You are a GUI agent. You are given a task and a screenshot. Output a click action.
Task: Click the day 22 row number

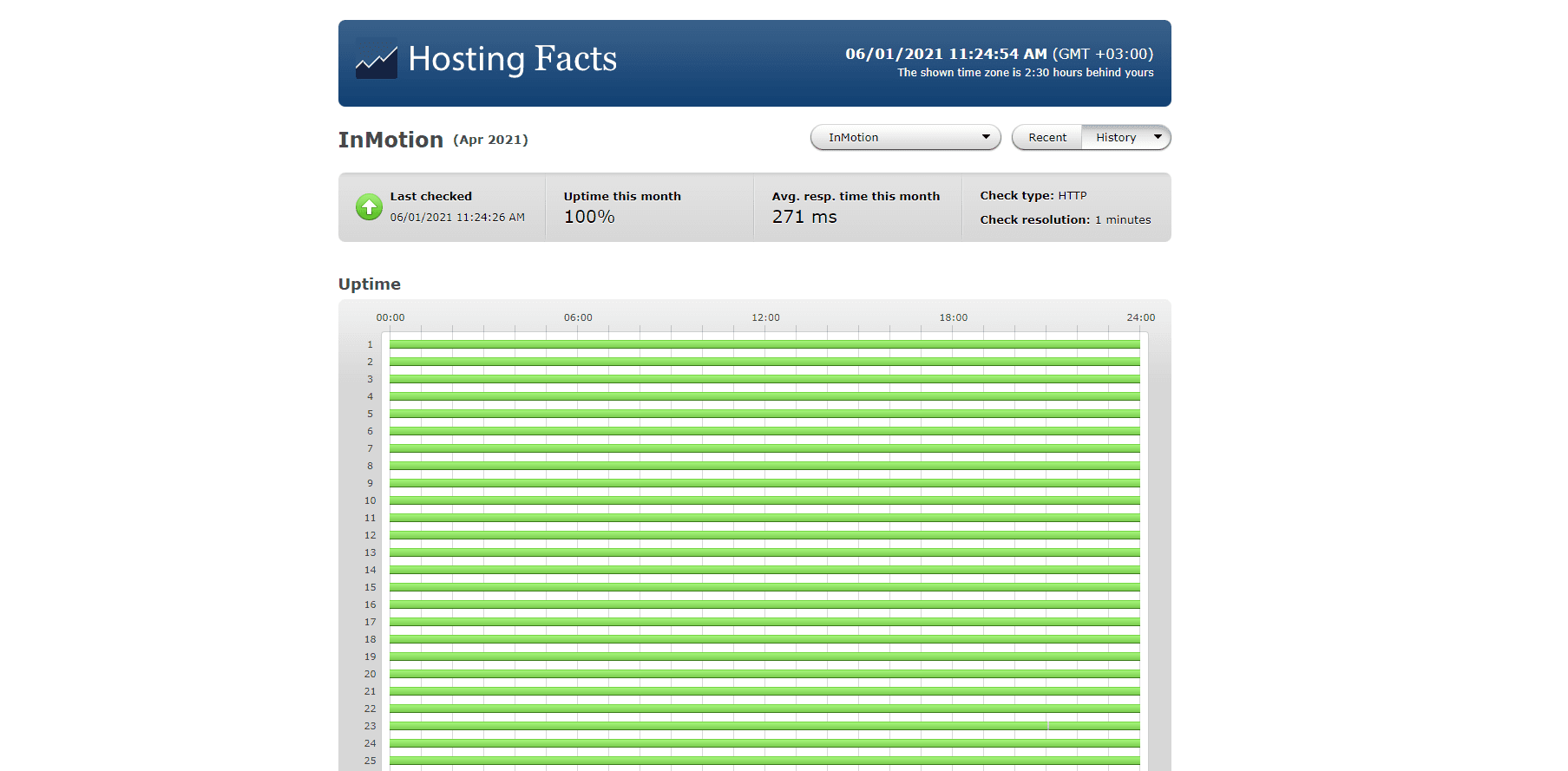[x=371, y=709]
